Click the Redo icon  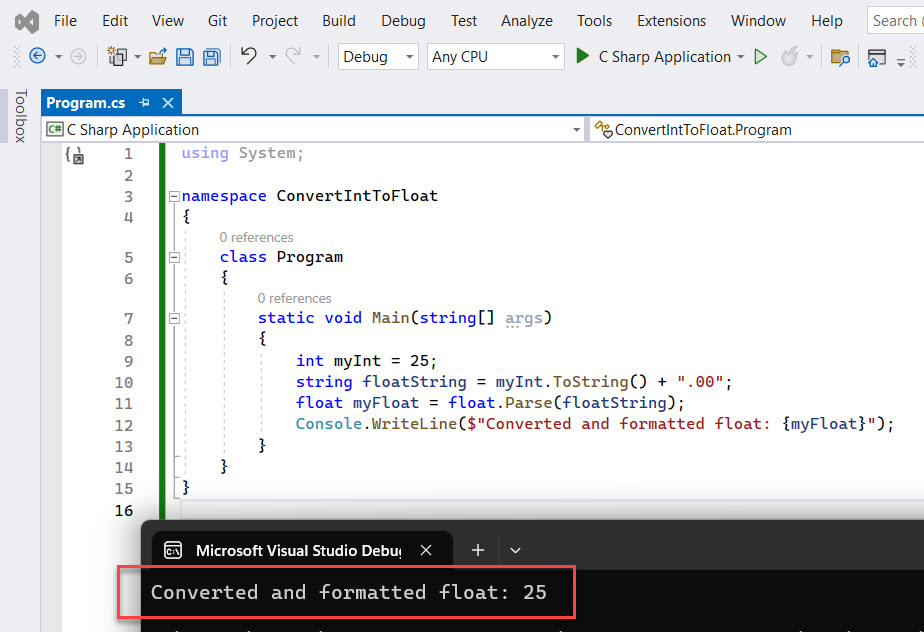click(292, 57)
